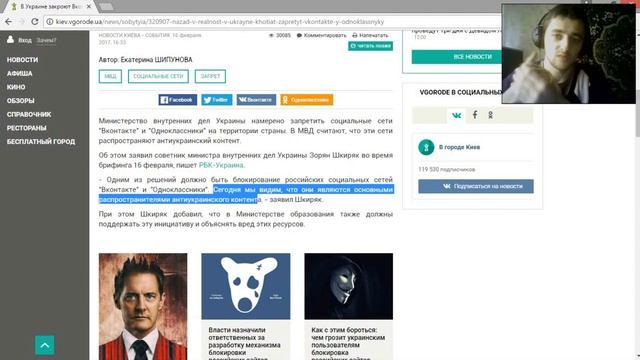Click the 'В городе Киев' group avatar
Image resolution: width=640 pixels, height=360 pixels.
pos(426,147)
